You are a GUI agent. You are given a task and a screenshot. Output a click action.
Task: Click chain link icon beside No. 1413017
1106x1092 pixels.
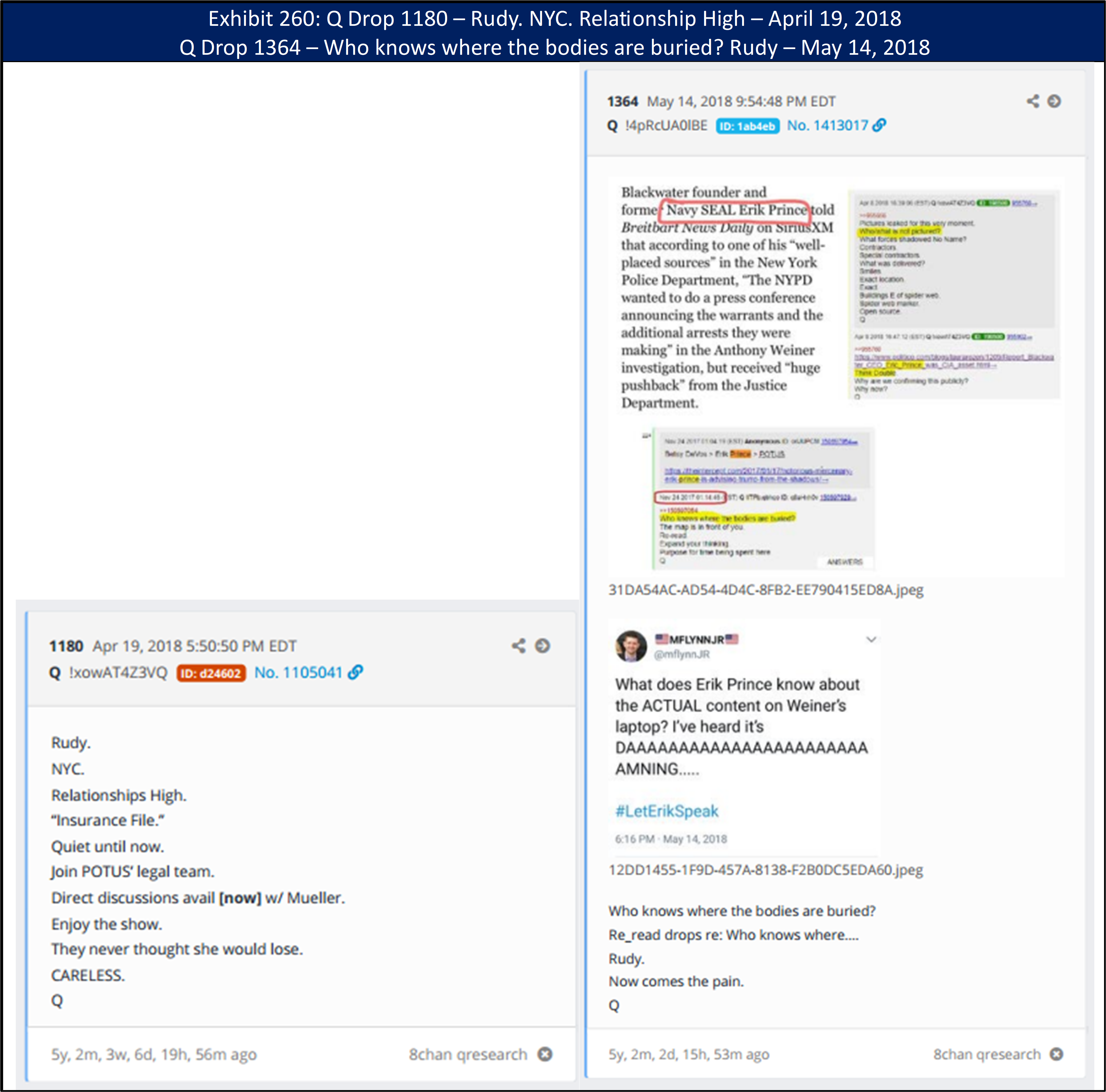pyautogui.click(x=879, y=125)
